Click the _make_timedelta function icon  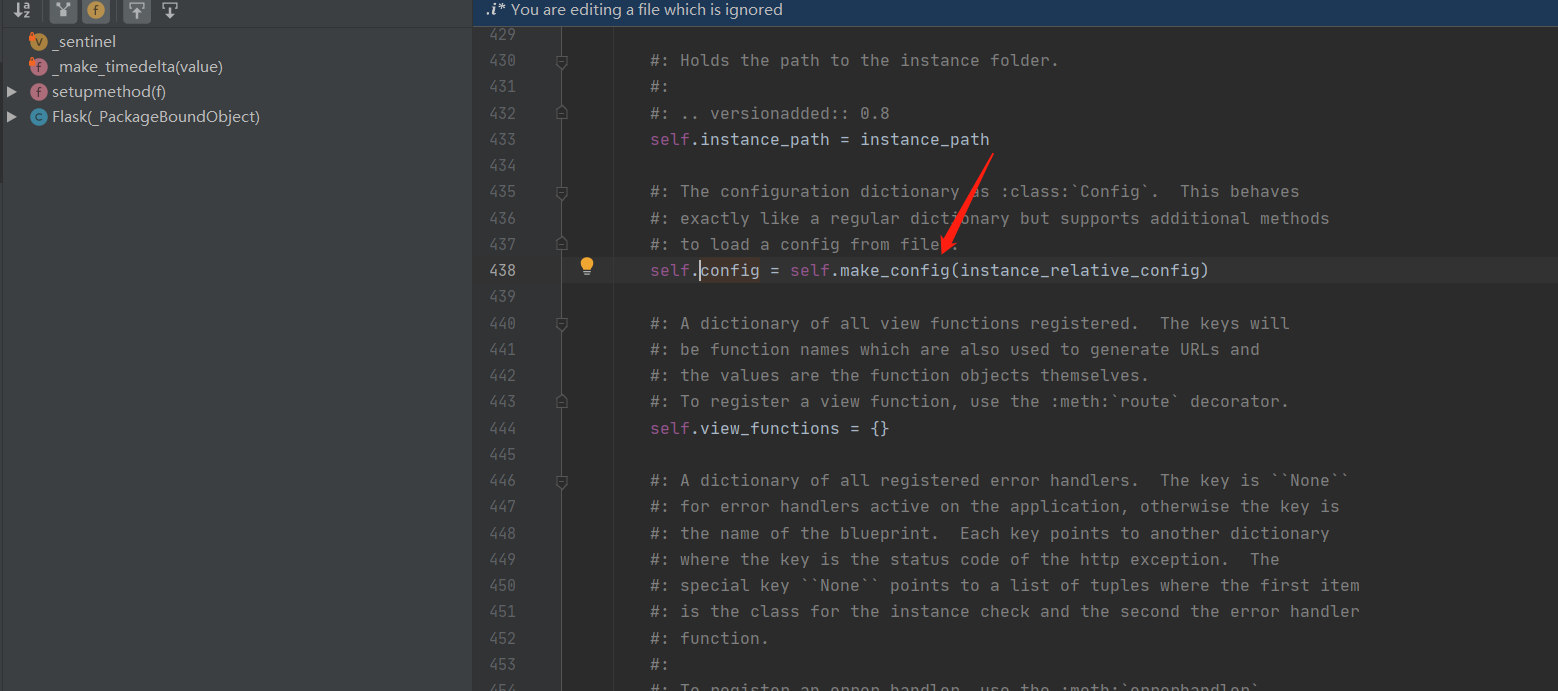(x=38, y=67)
